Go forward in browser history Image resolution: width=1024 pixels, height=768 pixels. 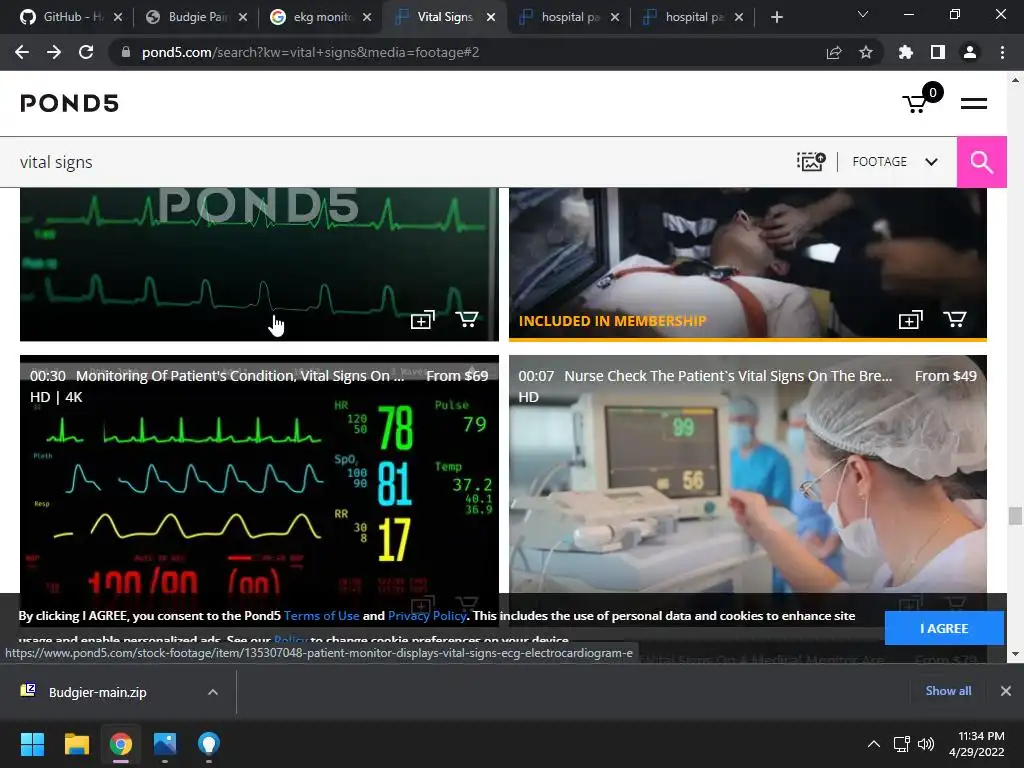click(54, 52)
